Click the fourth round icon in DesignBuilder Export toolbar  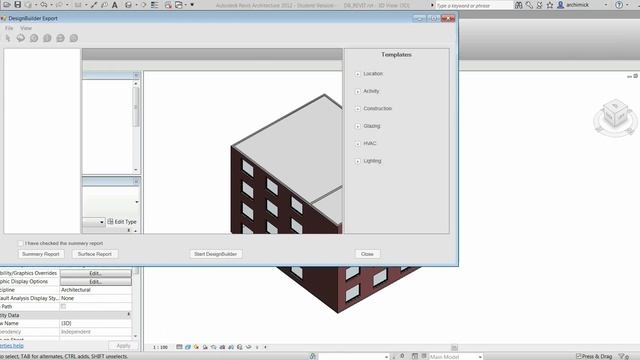point(47,38)
